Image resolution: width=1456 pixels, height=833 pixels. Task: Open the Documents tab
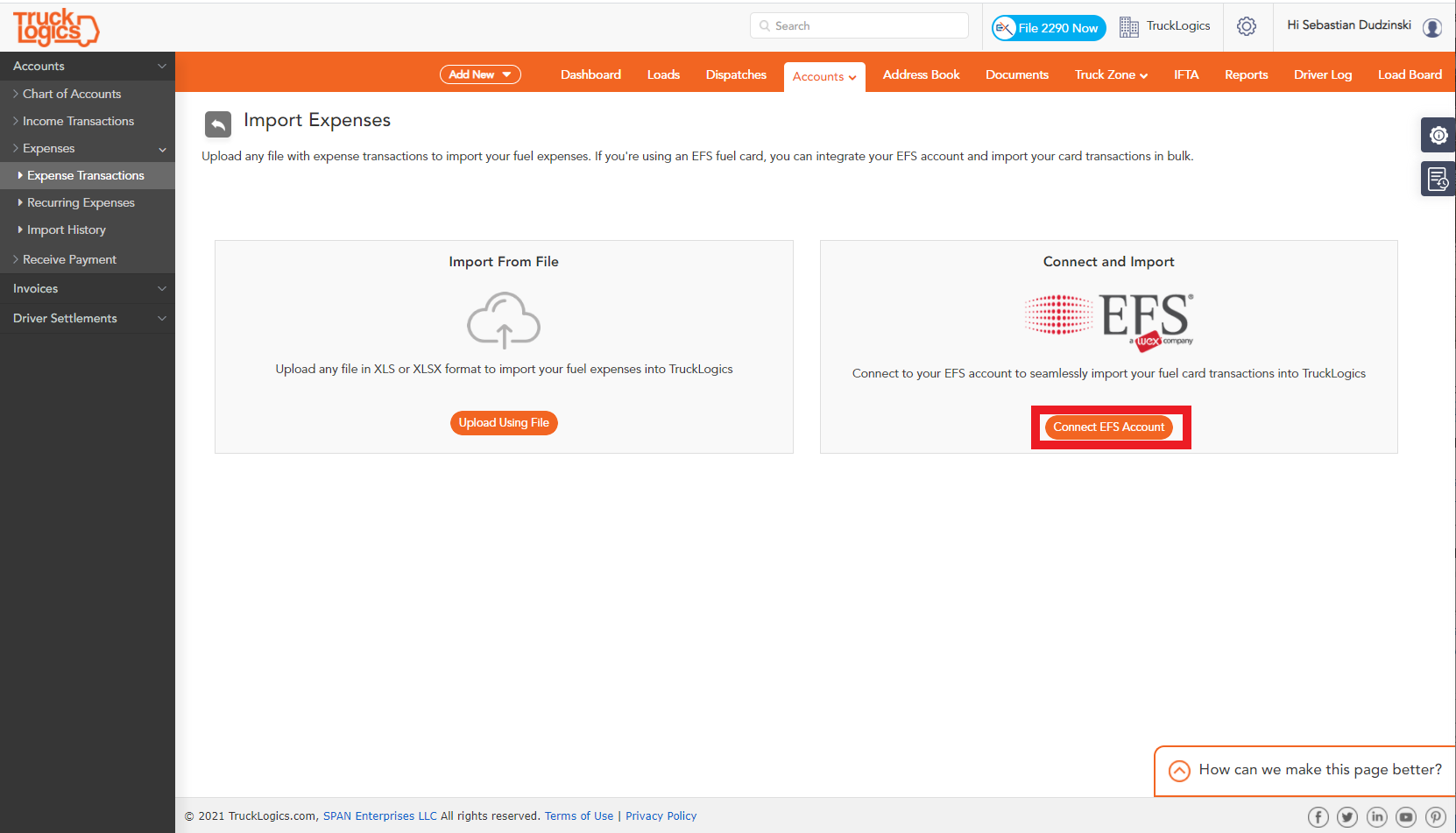pyautogui.click(x=1016, y=74)
